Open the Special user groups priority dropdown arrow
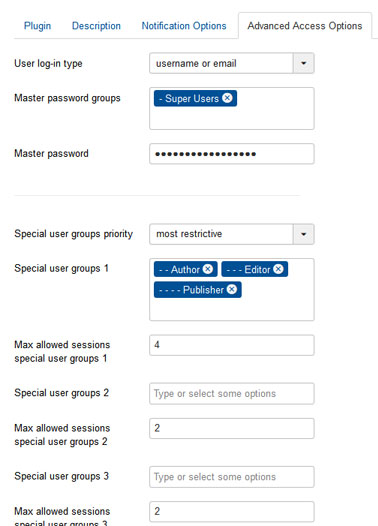The image size is (378, 526). coord(304,234)
